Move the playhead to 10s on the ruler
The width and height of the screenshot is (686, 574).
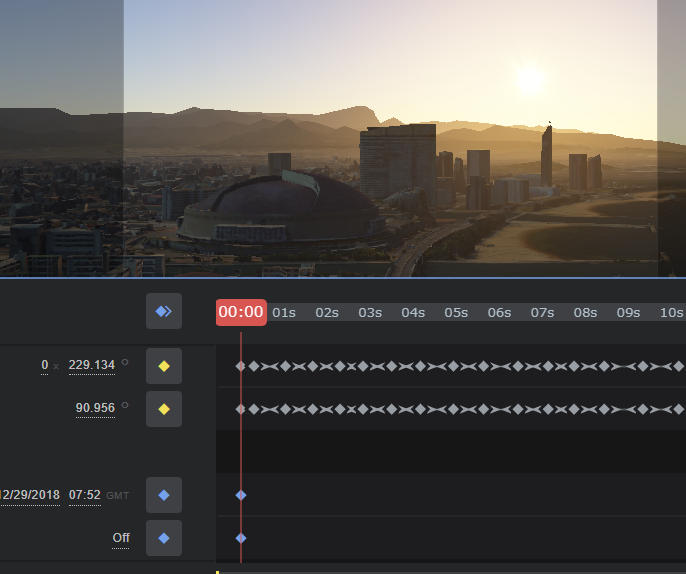[671, 312]
